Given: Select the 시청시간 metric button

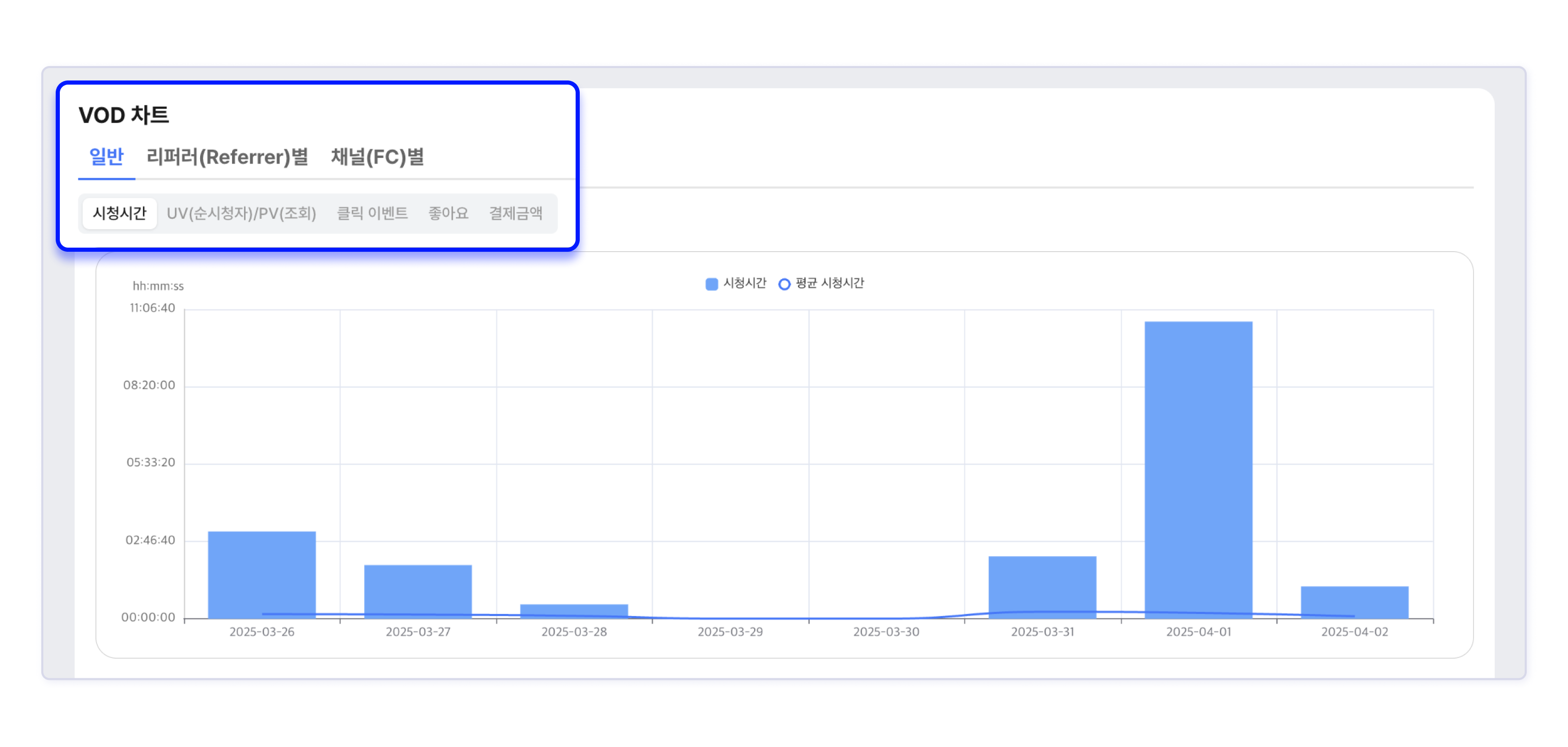Looking at the screenshot, I should coord(119,213).
